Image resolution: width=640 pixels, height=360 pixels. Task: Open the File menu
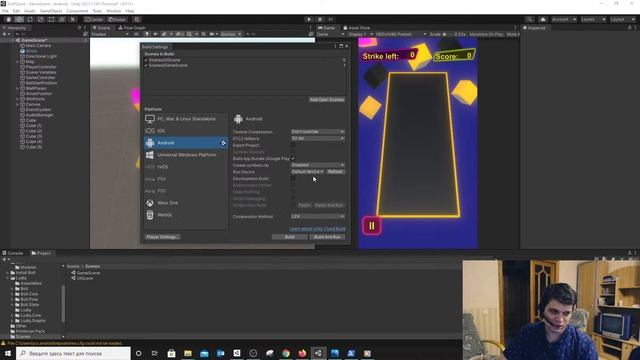(x=5, y=11)
